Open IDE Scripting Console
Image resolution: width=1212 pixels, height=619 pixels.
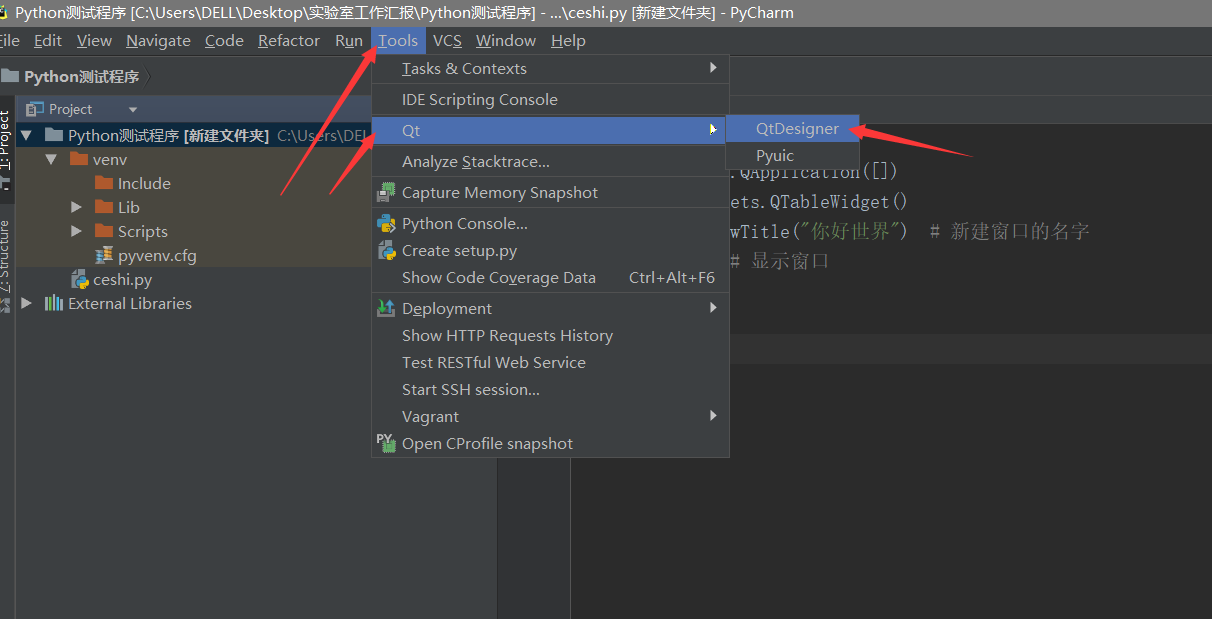coord(550,100)
